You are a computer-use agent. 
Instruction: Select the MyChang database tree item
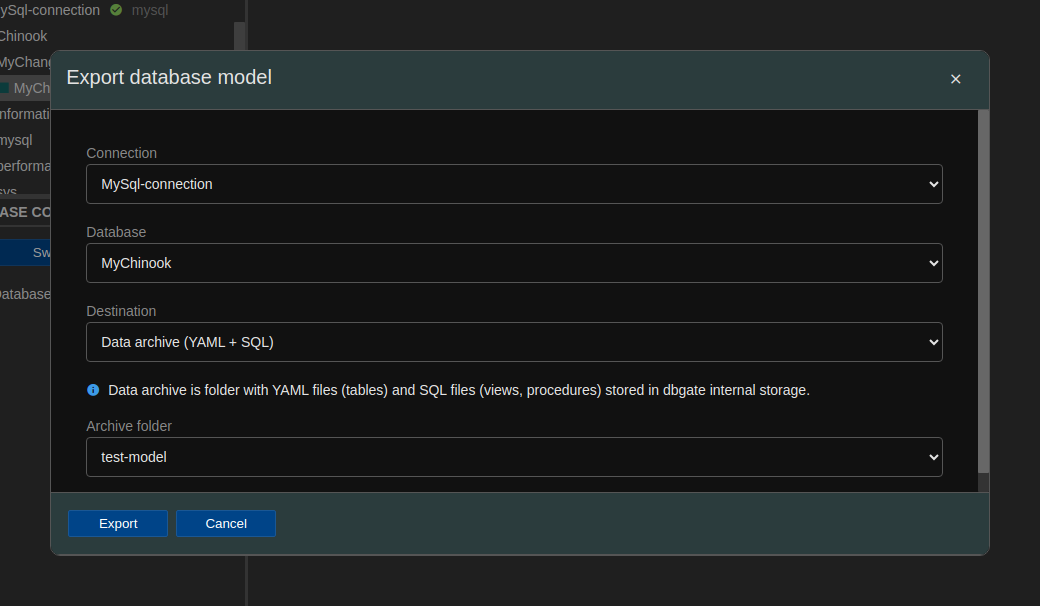[26, 62]
